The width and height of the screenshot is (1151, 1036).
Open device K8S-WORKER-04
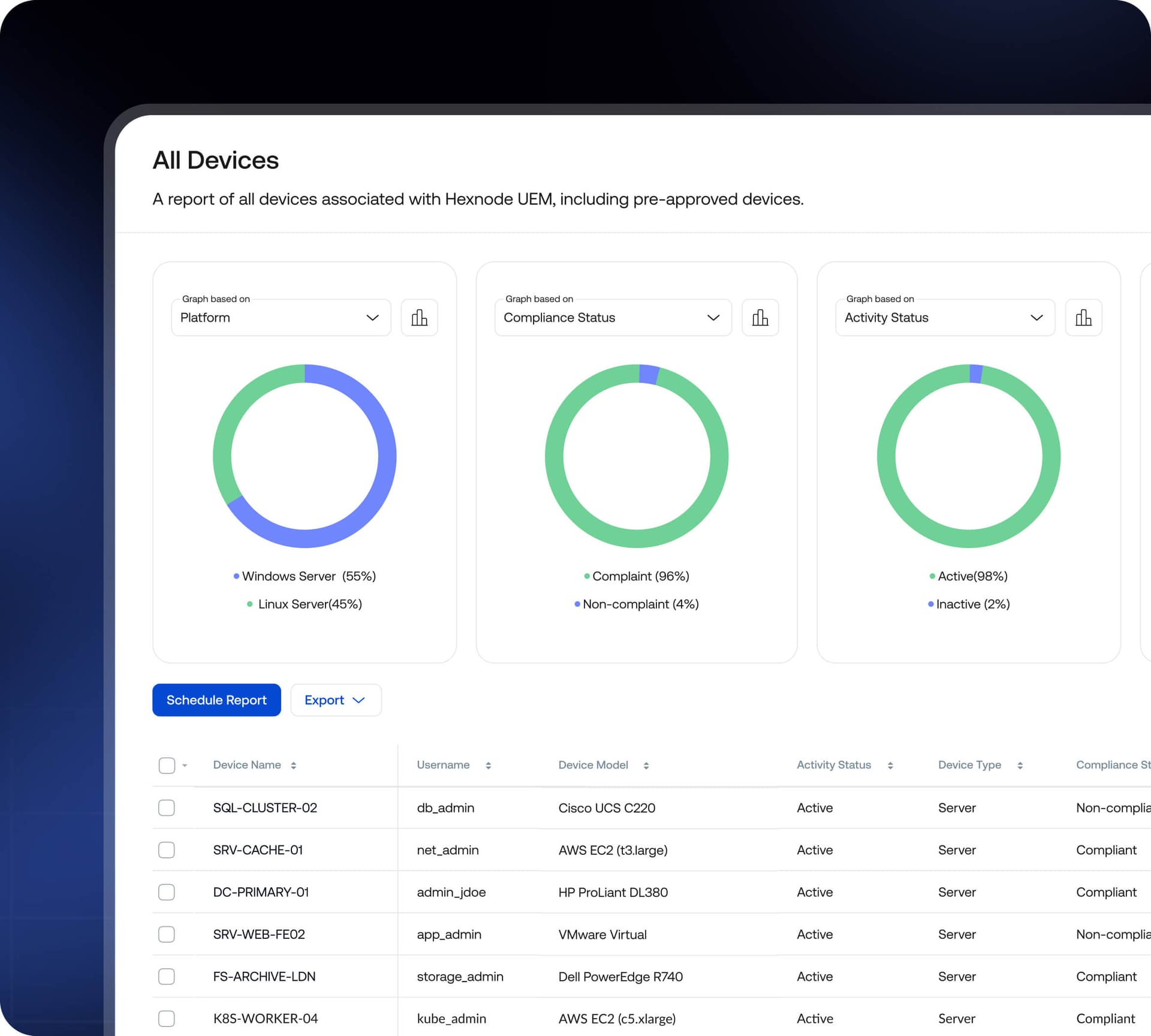pyautogui.click(x=266, y=1019)
